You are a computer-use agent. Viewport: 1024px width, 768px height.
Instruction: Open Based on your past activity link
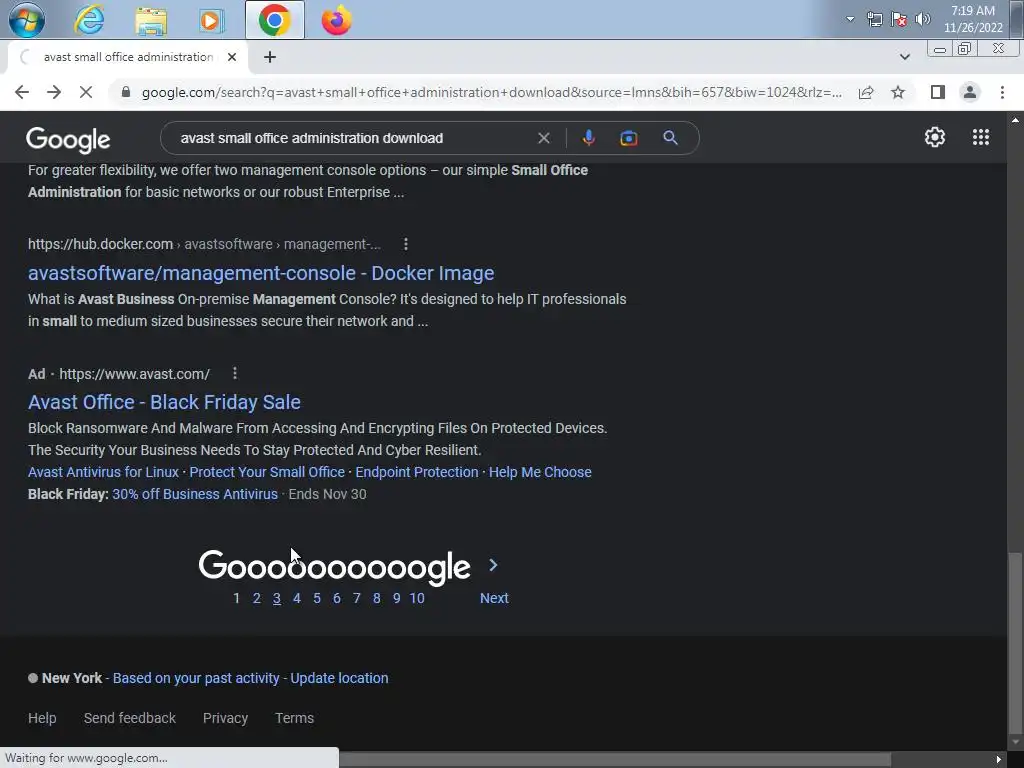tap(196, 678)
